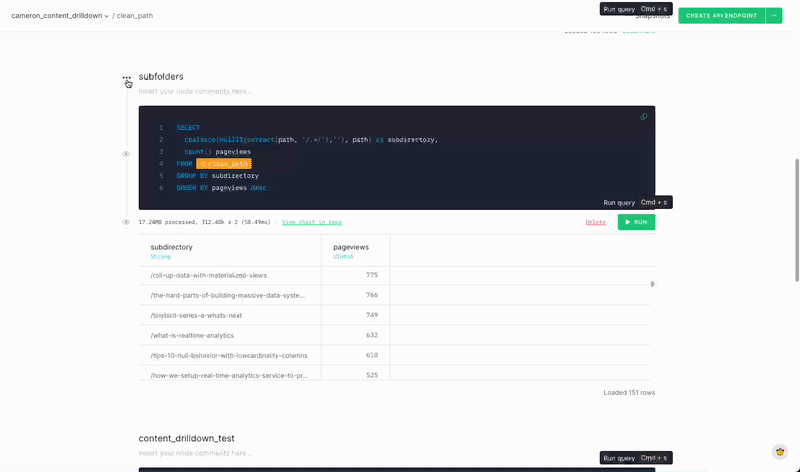This screenshot has height=472, width=800.
Task: Click the small handle icon right of results table
Action: pos(652,284)
